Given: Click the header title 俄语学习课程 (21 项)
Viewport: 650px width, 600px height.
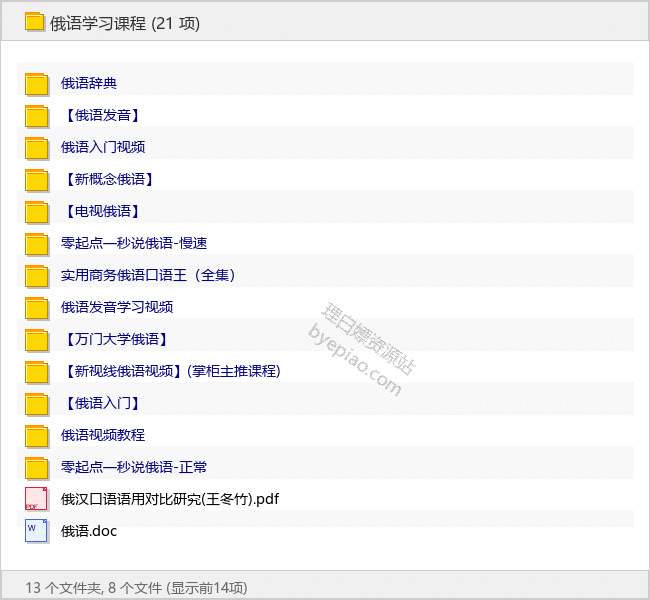Looking at the screenshot, I should click(x=125, y=24).
